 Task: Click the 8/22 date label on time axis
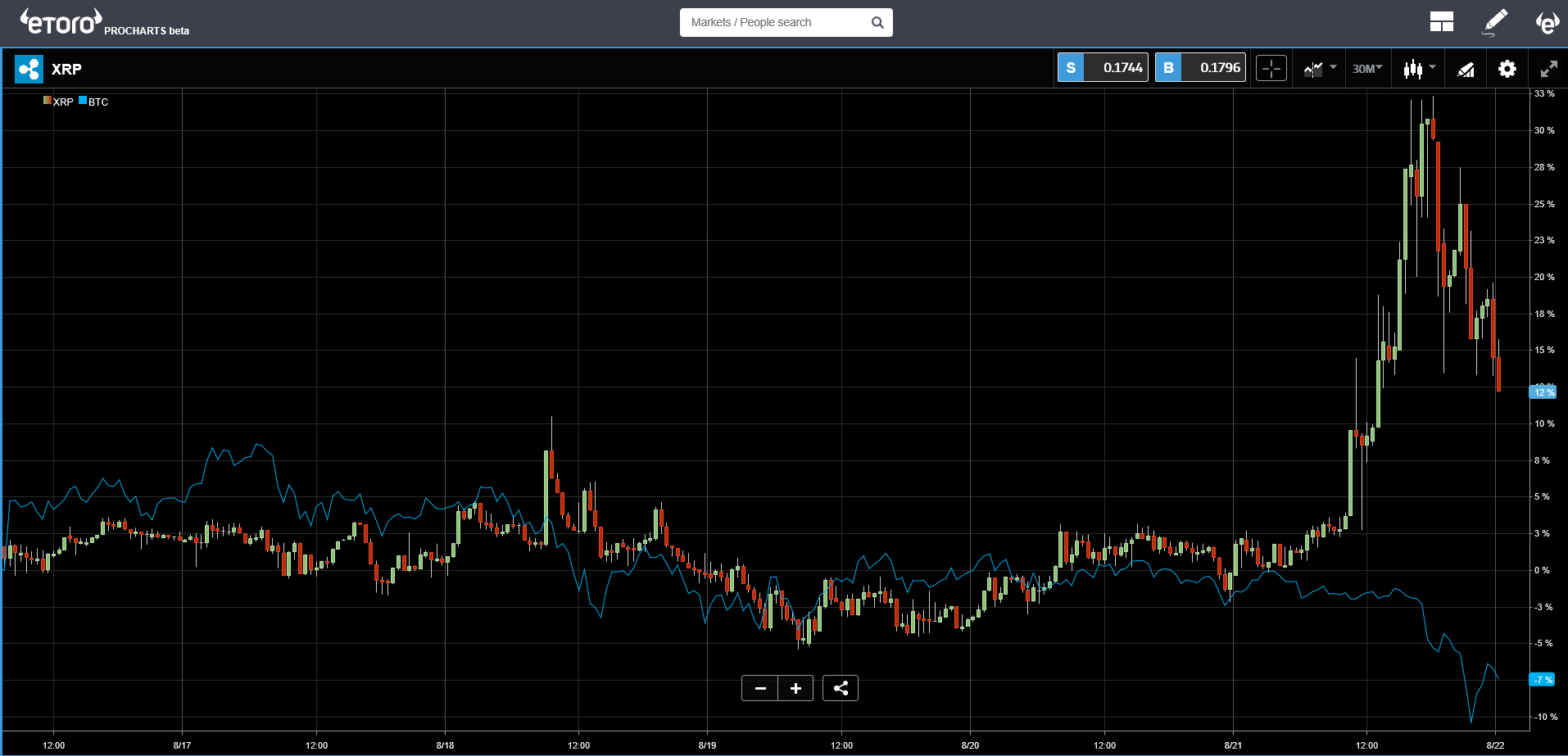tap(1495, 745)
